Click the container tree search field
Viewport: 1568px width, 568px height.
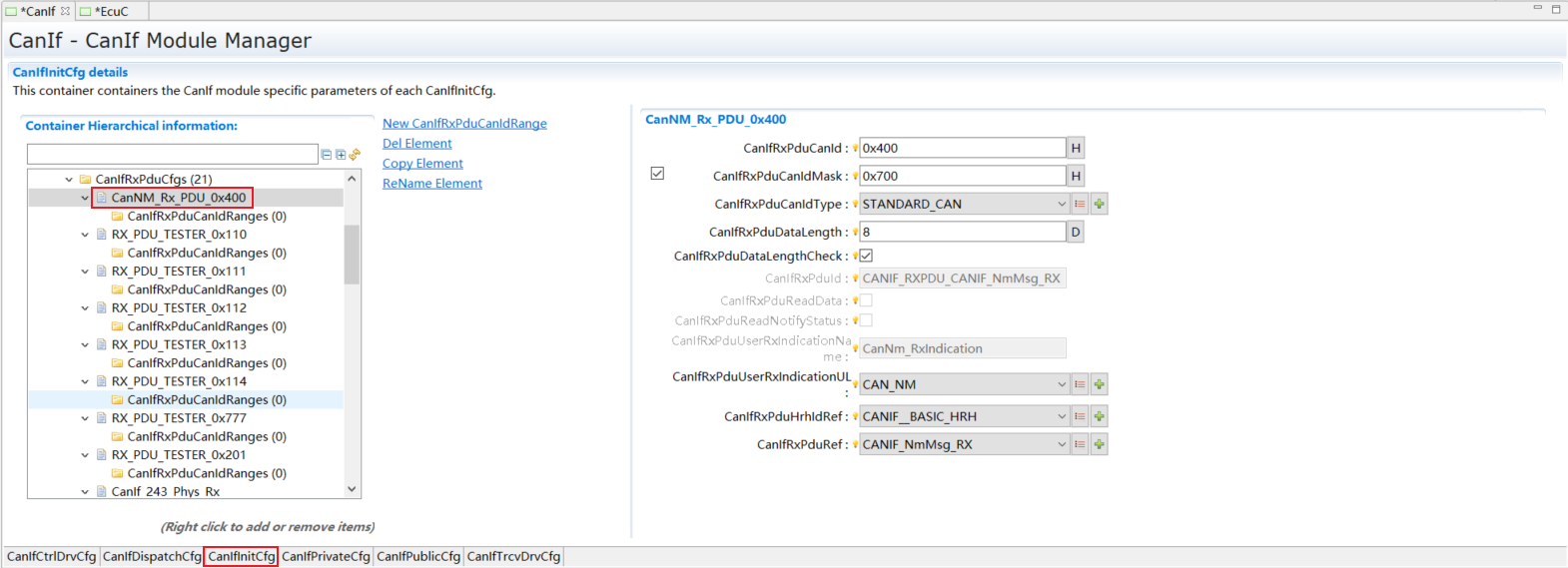point(172,154)
